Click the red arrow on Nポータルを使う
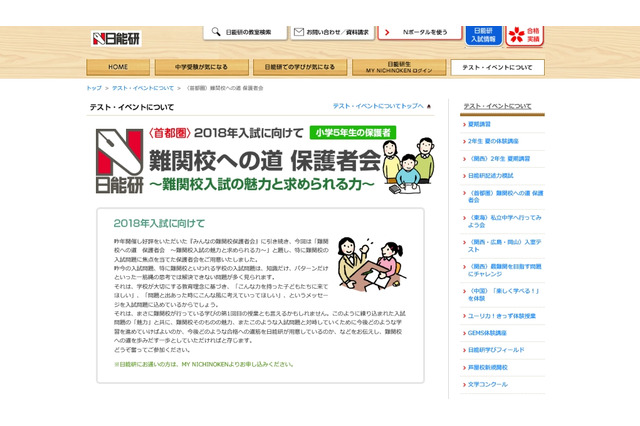Screen dimensions: 640x426 [387, 32]
